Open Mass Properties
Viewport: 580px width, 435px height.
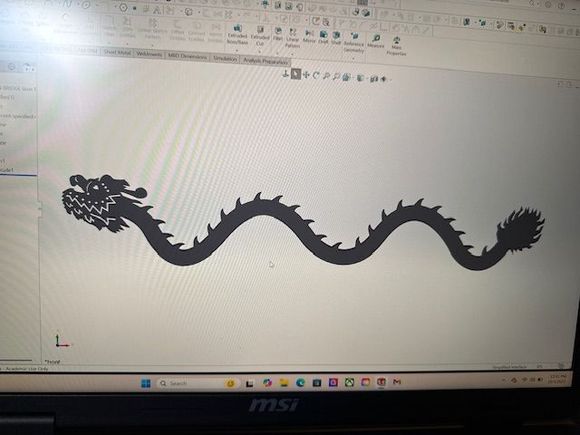pos(396,46)
